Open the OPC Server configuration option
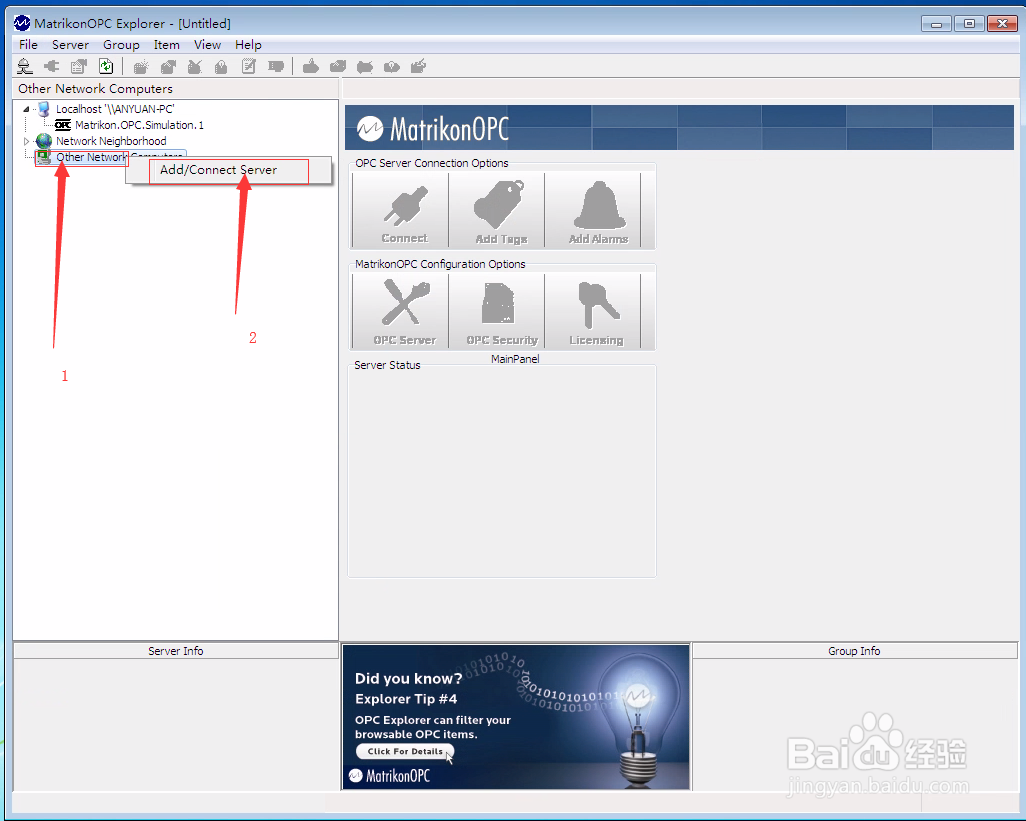This screenshot has width=1026, height=821. pos(400,311)
